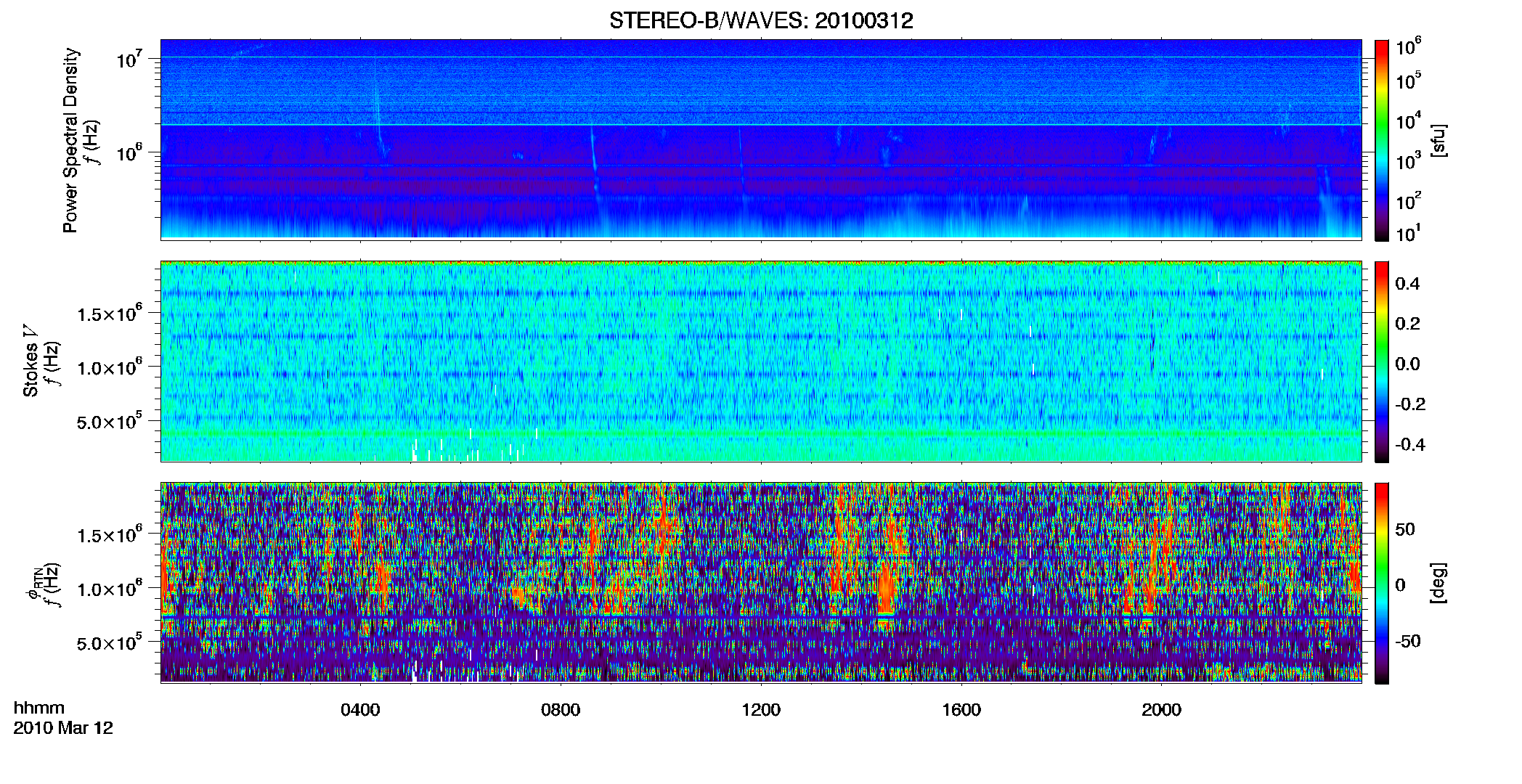This screenshot has height=784, width=1522.
Task: Click the 50 tick on degree colorbar
Action: (1405, 530)
